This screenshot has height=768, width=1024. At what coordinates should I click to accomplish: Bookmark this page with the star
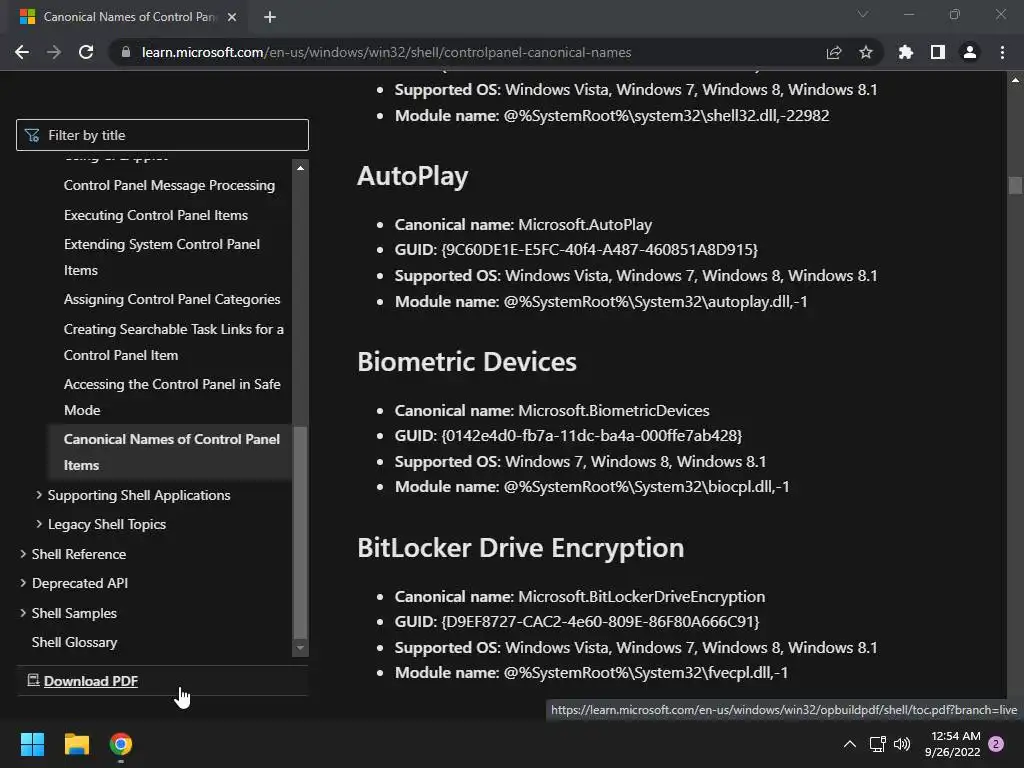tap(866, 52)
